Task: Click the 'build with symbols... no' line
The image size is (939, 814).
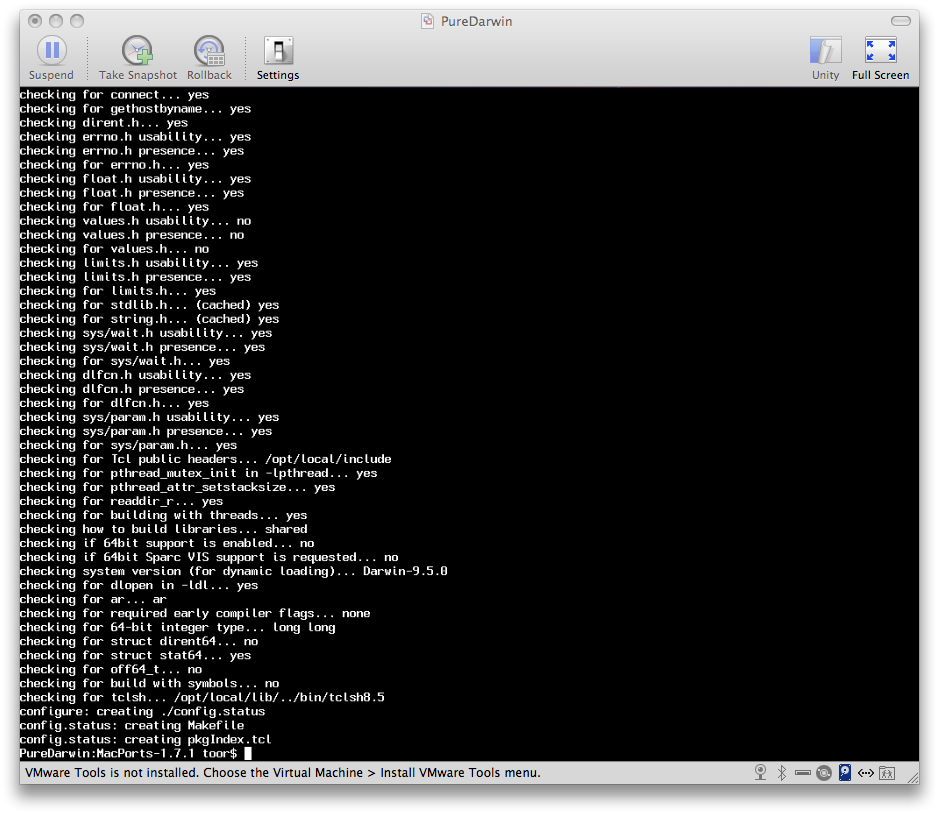Action: point(149,683)
